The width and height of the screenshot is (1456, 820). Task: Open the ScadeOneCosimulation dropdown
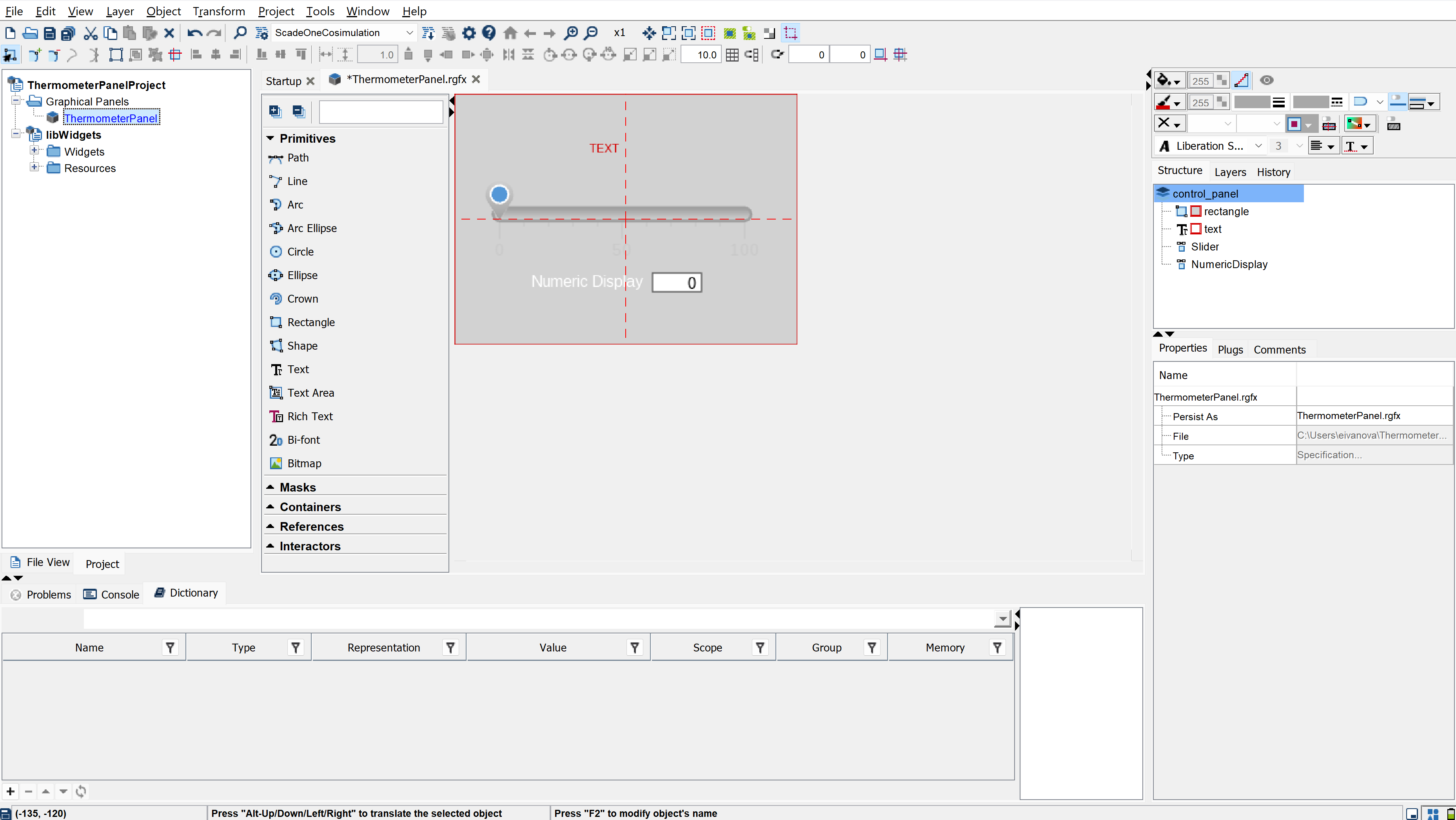pos(409,33)
